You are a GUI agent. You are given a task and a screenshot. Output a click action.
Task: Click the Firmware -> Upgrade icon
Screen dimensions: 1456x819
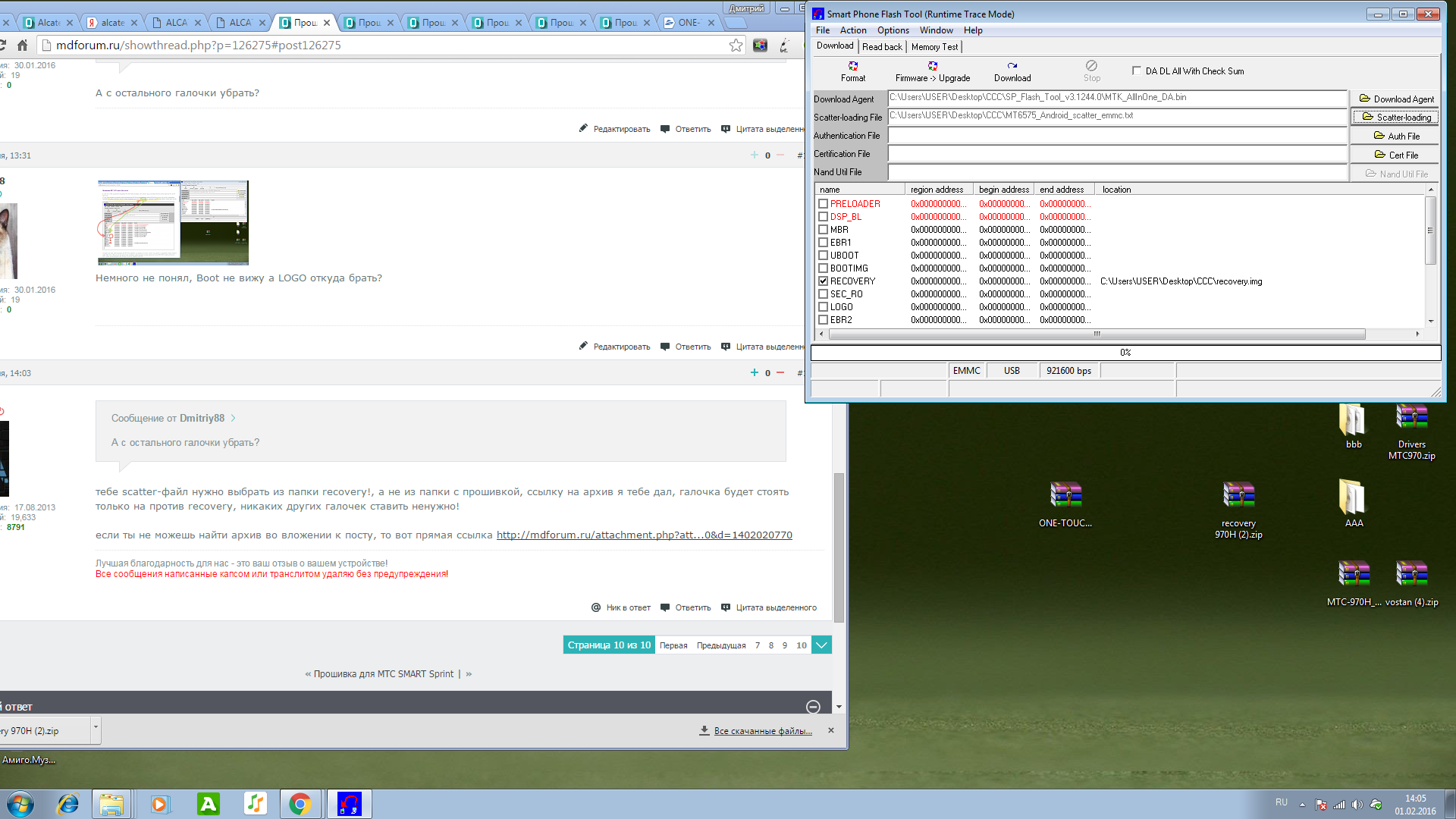932,67
